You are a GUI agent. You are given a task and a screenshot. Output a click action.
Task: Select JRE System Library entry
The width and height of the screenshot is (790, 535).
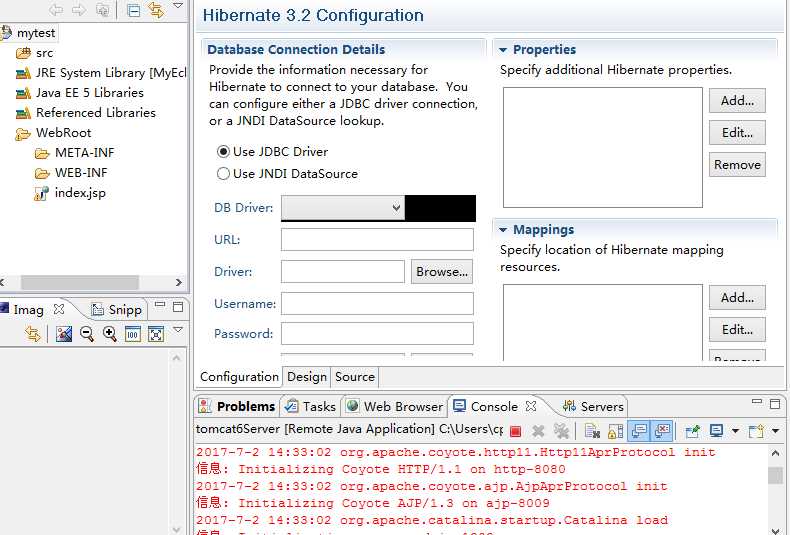(111, 73)
